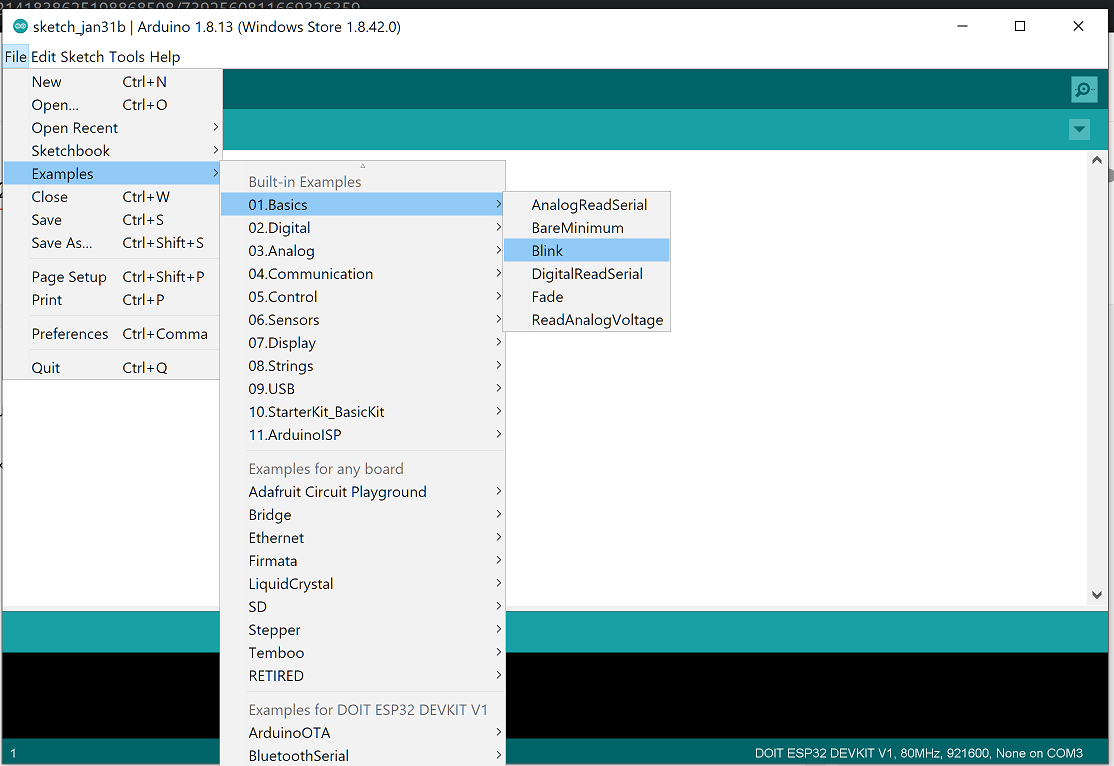
Task: Expand the 03.Analog examples submenu
Action: 362,251
